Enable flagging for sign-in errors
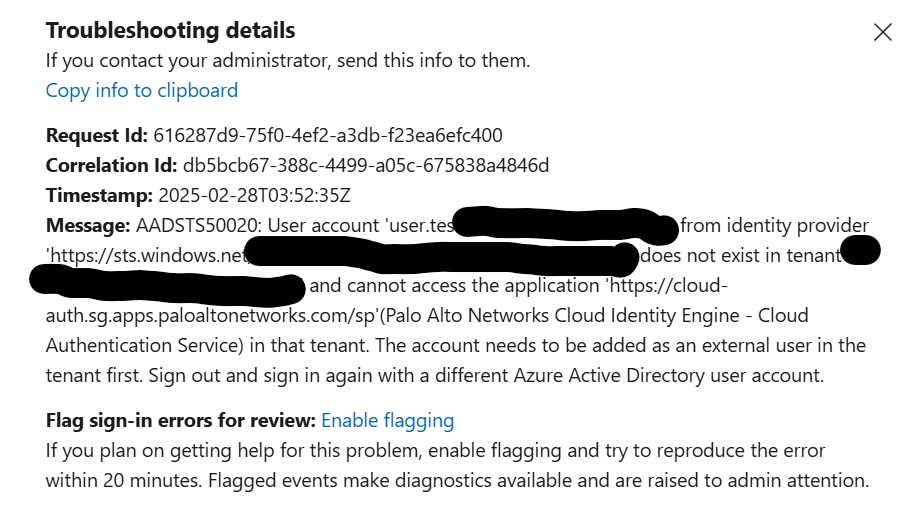The width and height of the screenshot is (922, 511). click(388, 421)
